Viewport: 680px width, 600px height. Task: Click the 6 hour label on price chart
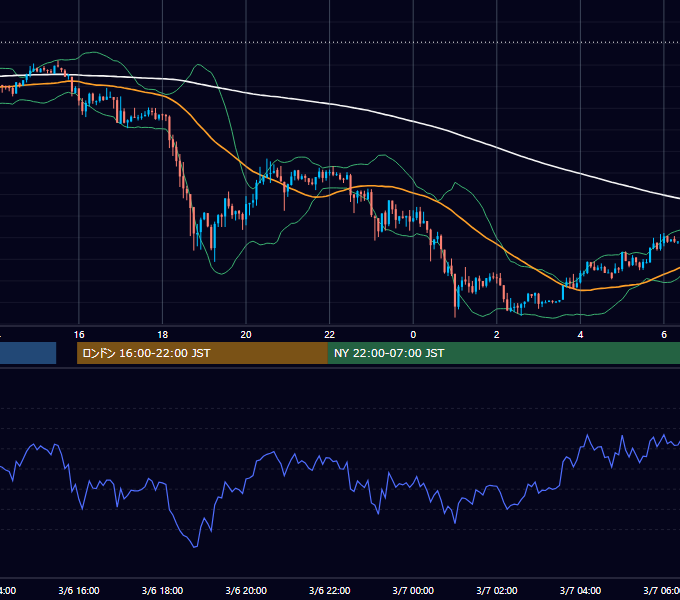(664, 334)
